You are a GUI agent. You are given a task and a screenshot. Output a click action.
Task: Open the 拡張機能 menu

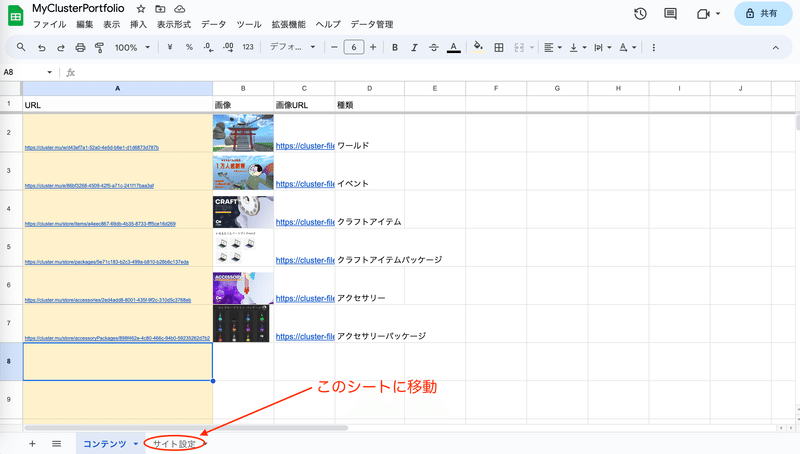tap(288, 24)
